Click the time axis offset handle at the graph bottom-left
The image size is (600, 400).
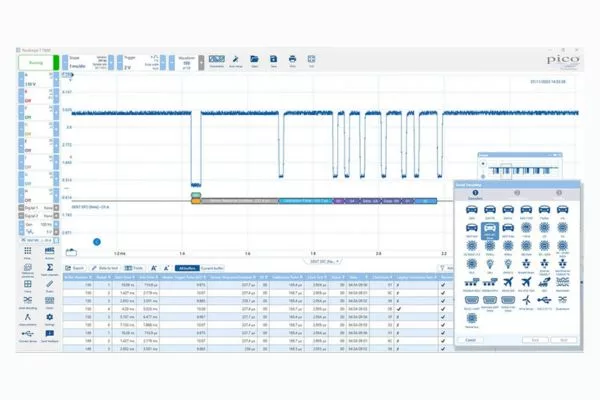(71, 252)
